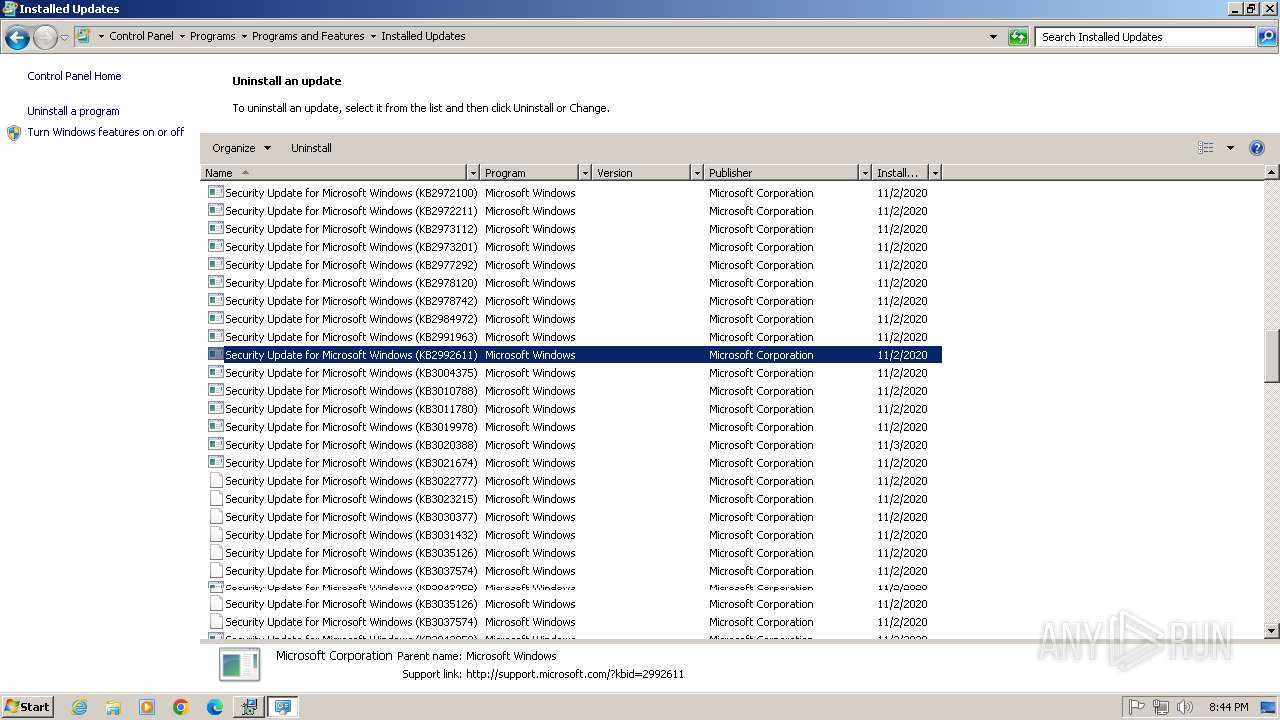
Task: Click the shield icon beside Windows features
Action: [14, 132]
